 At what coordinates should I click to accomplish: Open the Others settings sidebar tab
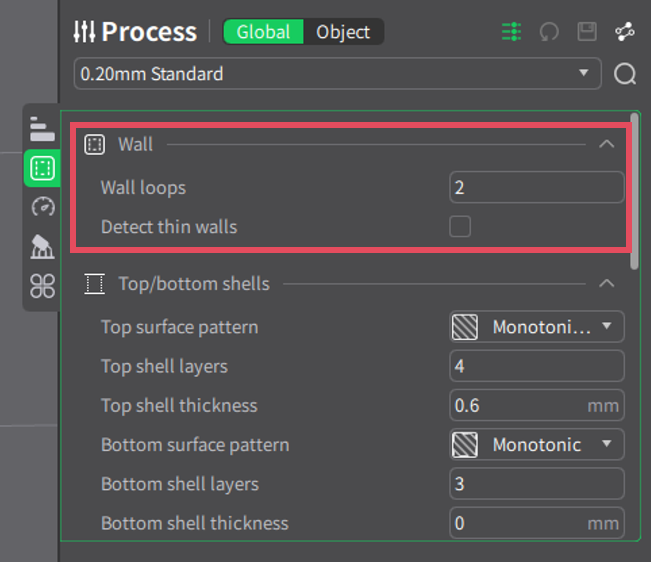42,286
